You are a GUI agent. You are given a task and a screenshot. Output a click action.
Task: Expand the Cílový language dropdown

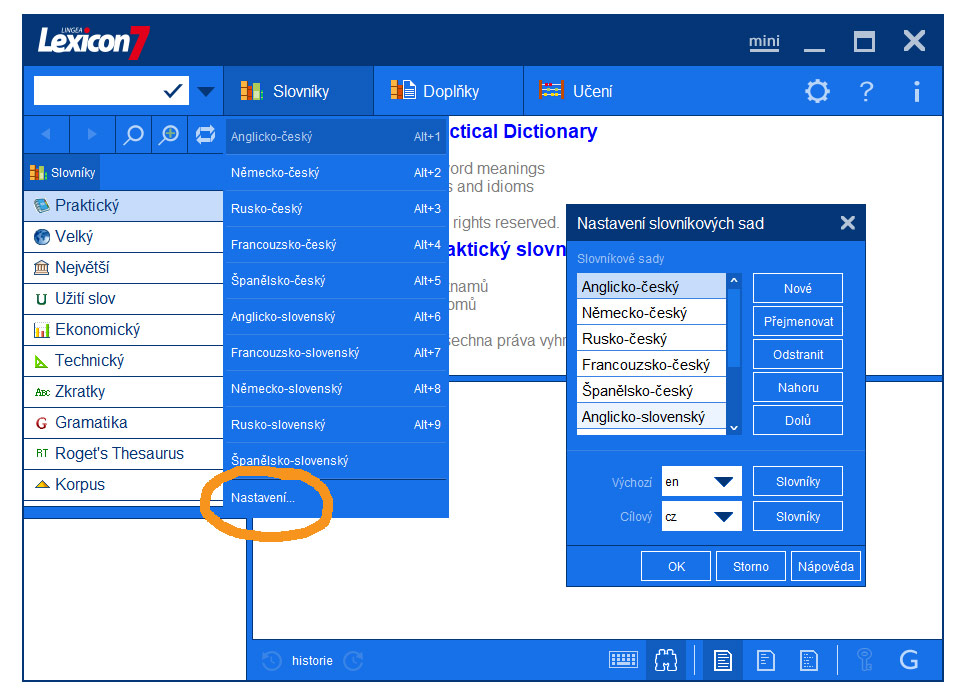[723, 516]
